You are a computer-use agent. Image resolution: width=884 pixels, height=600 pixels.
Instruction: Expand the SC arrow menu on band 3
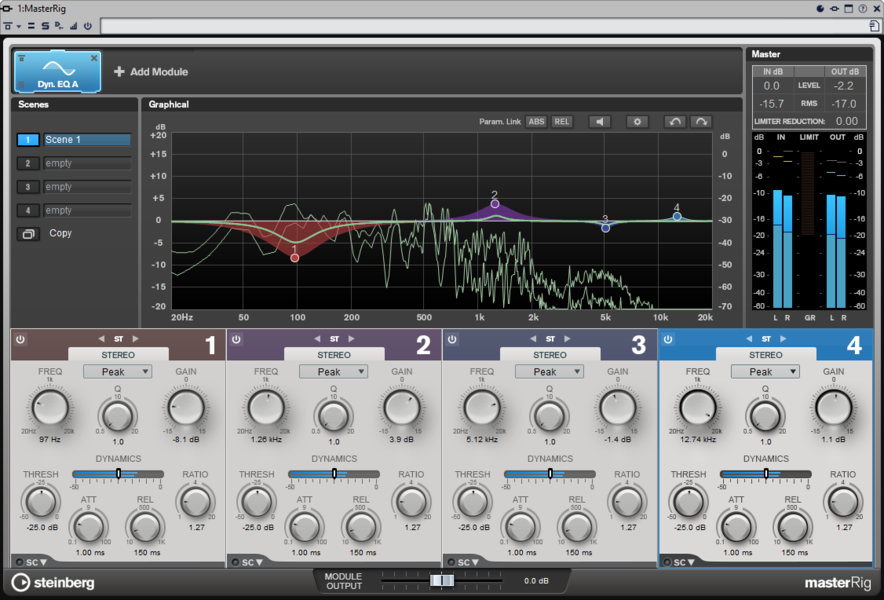pyautogui.click(x=475, y=562)
